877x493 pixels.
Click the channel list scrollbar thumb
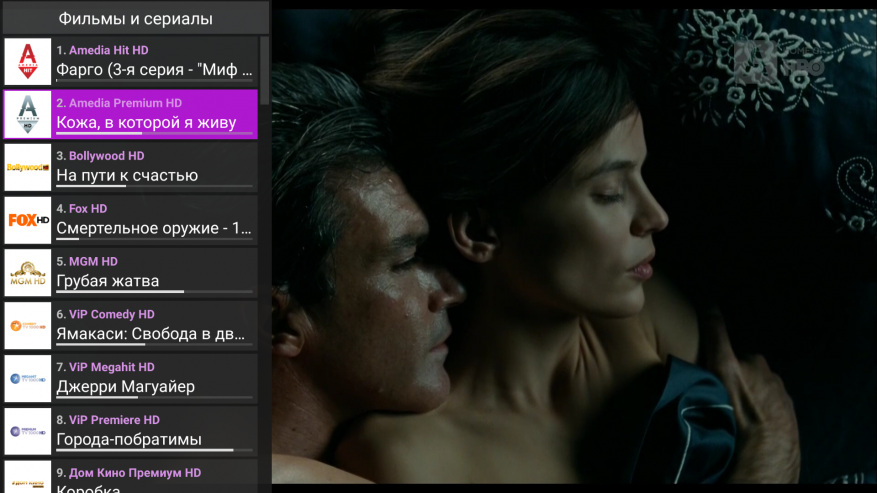[x=265, y=70]
